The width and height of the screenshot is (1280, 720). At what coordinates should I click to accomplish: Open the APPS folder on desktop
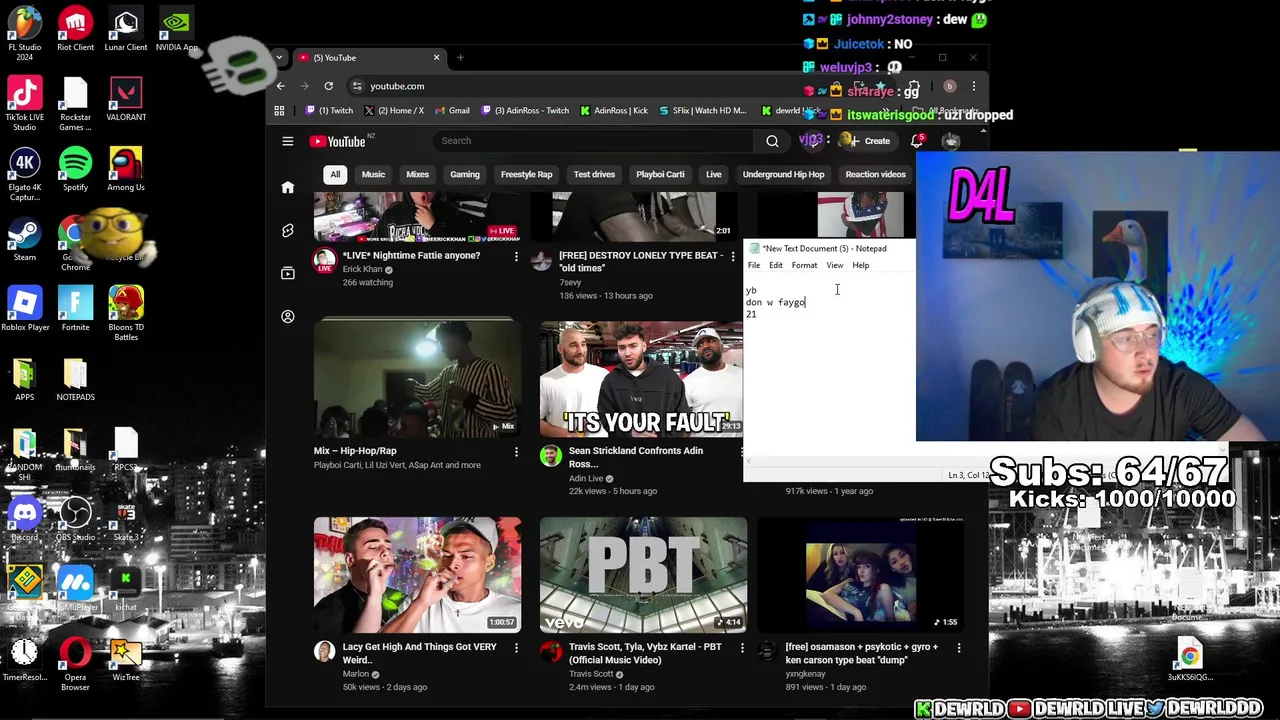pyautogui.click(x=25, y=380)
